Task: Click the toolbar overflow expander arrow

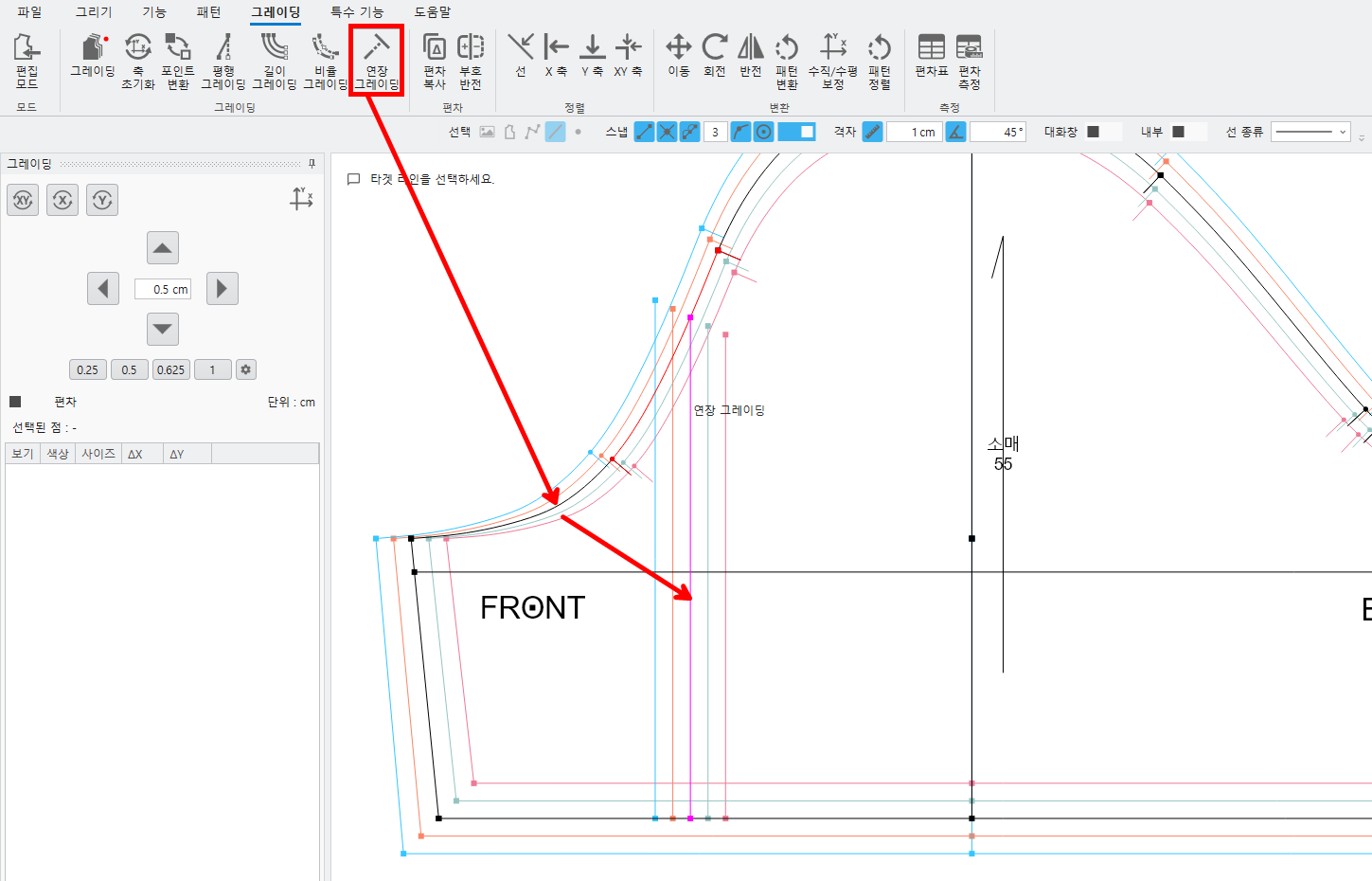Action: (1362, 137)
